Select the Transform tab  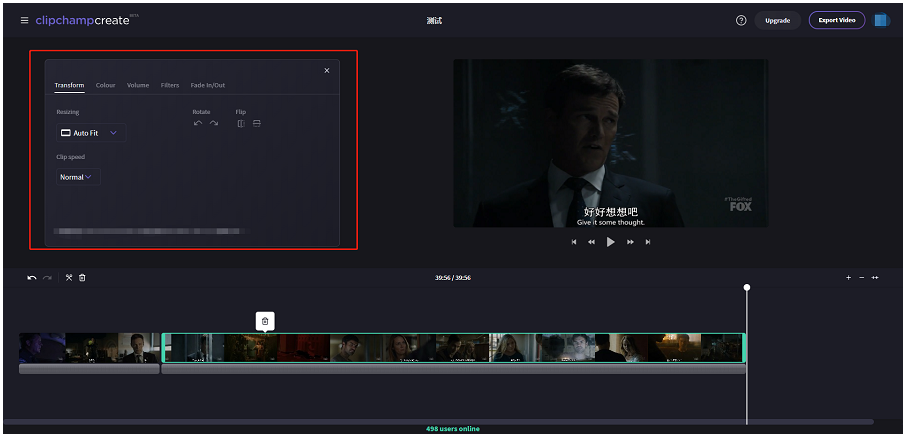coord(69,85)
